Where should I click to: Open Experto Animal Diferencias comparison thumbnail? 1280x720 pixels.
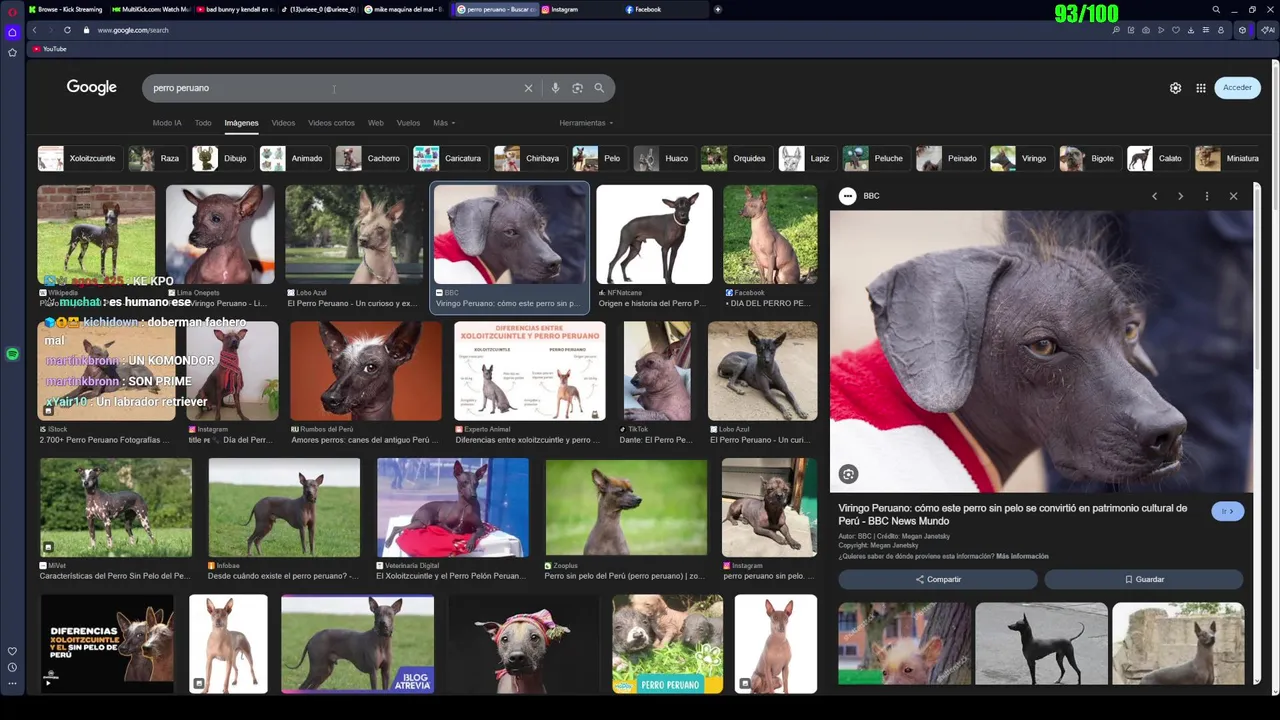pyautogui.click(x=530, y=371)
